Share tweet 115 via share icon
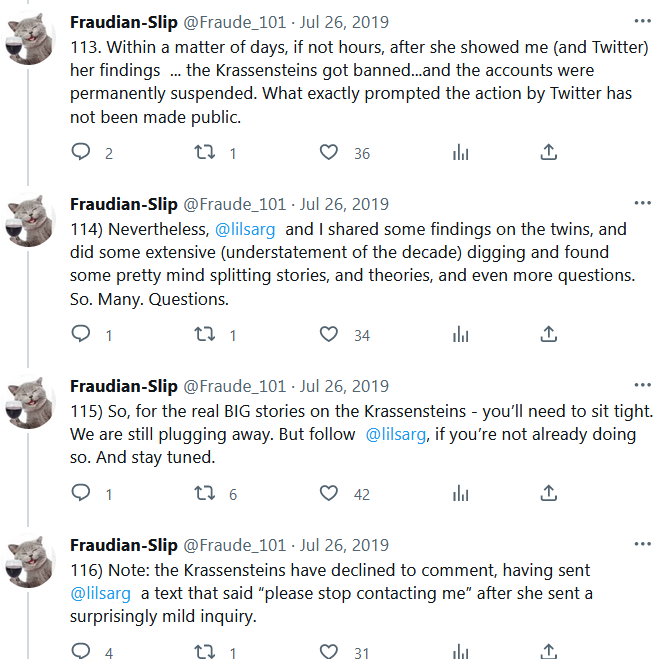 pos(548,494)
